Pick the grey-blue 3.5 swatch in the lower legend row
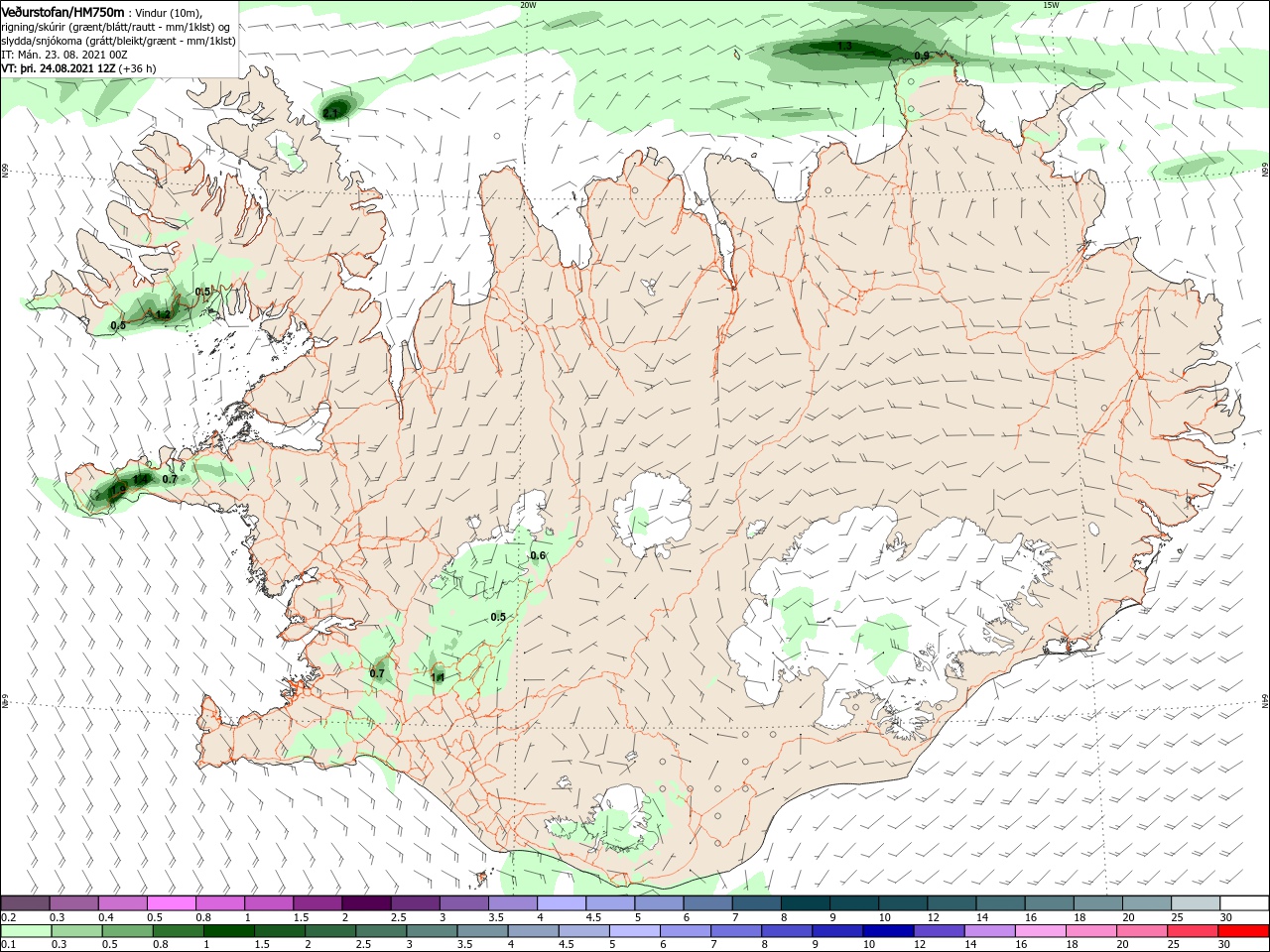This screenshot has width=1270, height=952. tap(483, 930)
